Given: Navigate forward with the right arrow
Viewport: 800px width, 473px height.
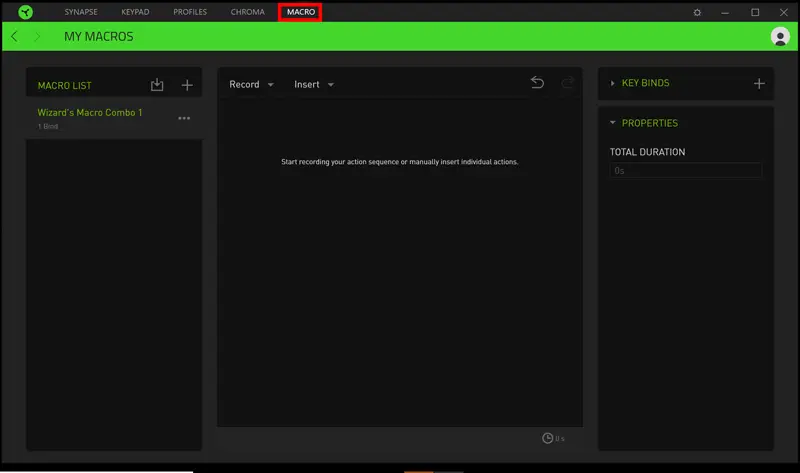Looking at the screenshot, I should [x=37, y=36].
